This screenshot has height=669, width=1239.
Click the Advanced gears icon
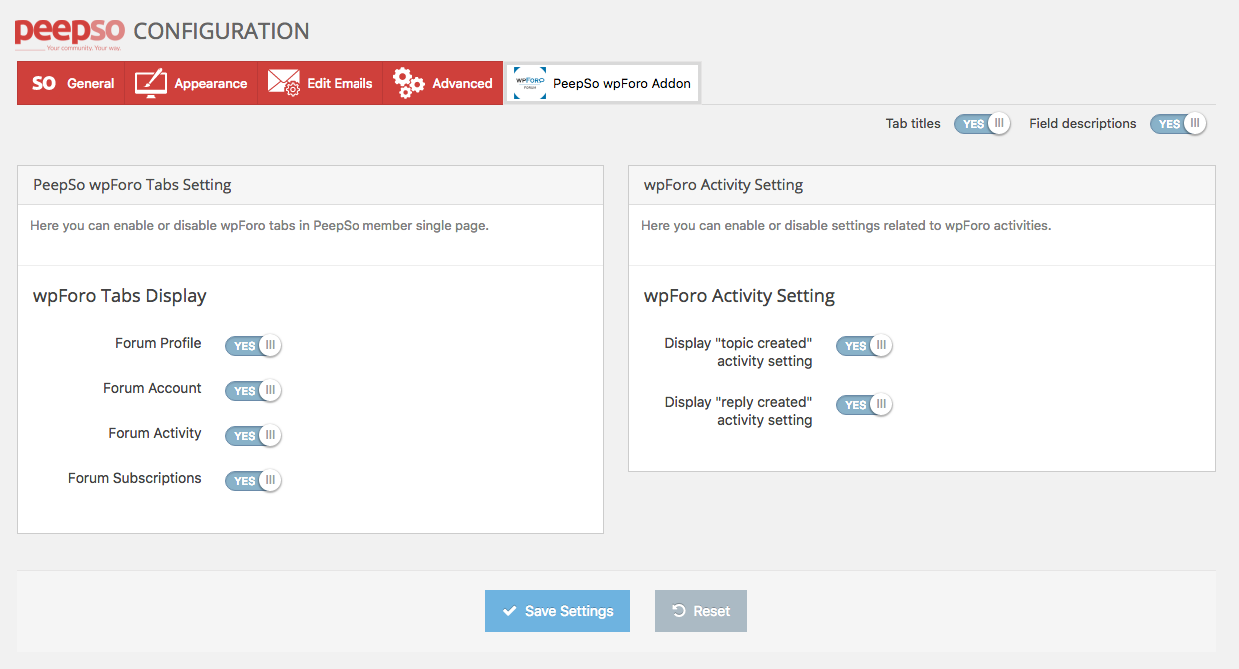pos(408,83)
